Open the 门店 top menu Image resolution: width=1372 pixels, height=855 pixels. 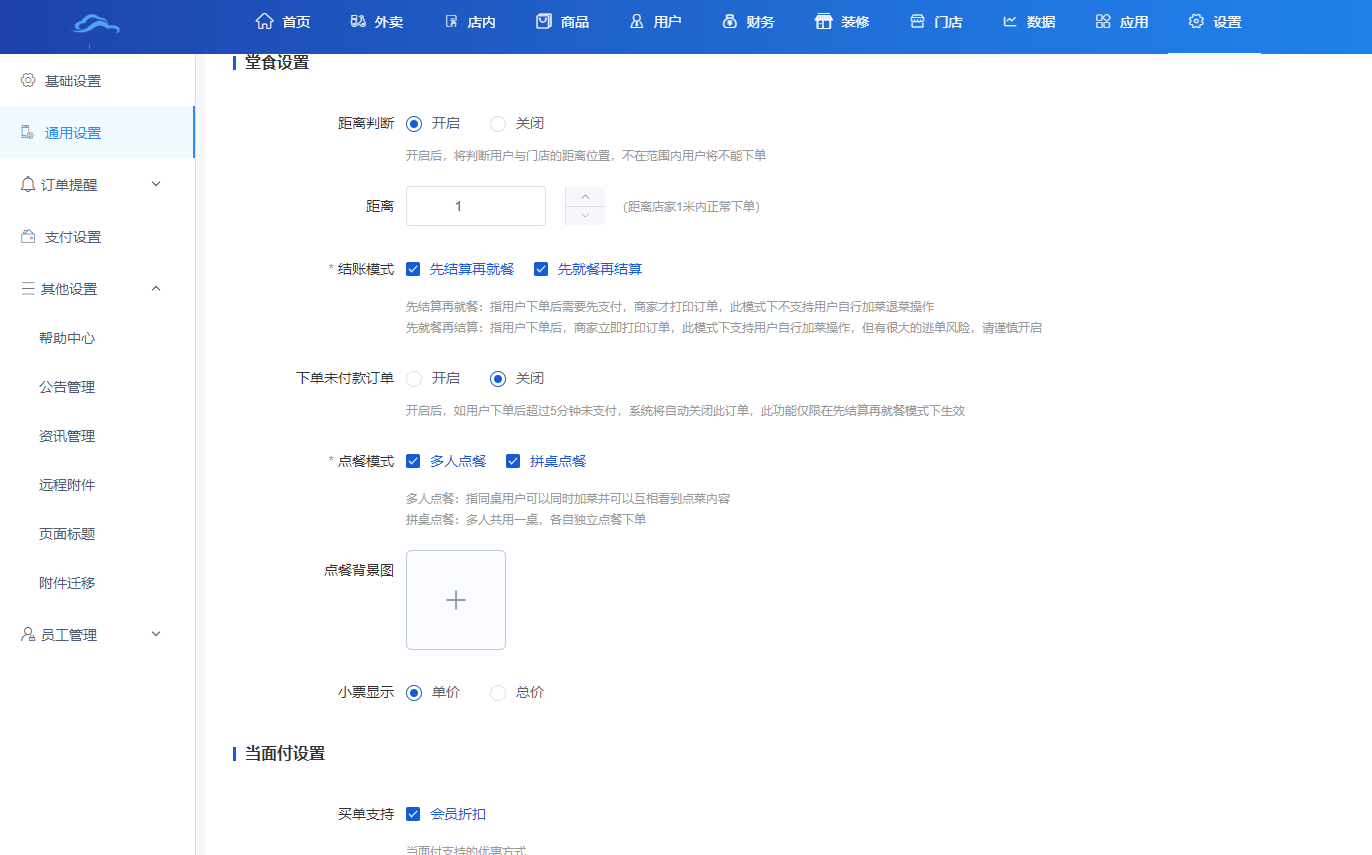pyautogui.click(x=936, y=22)
